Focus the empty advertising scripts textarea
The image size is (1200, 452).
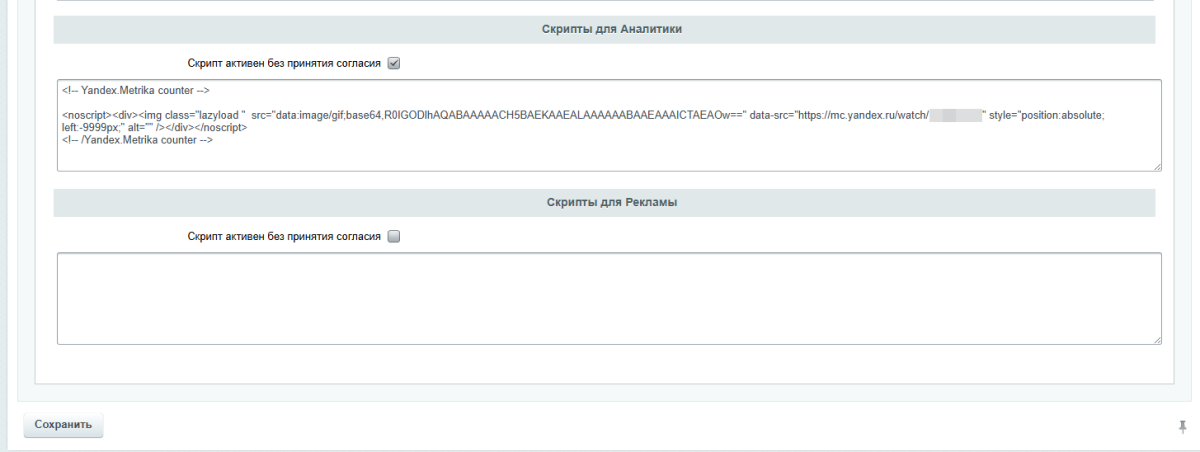[x=608, y=298]
